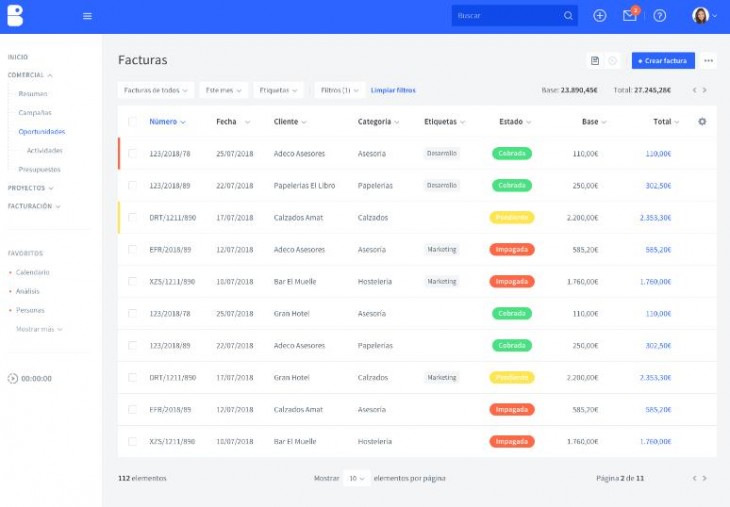This screenshot has height=507, width=730.
Task: Click the plus circle add icon
Action: pyautogui.click(x=600, y=16)
